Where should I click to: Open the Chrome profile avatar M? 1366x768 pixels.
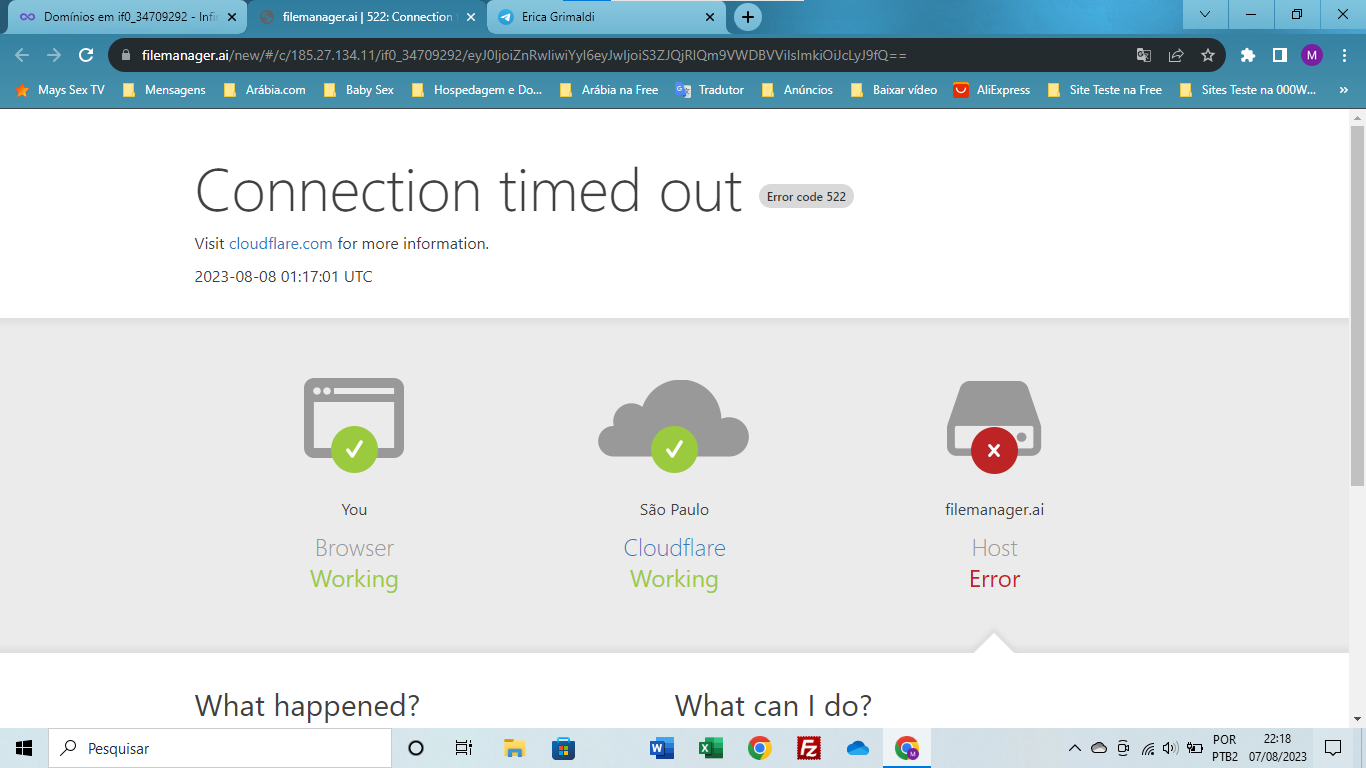click(1311, 55)
